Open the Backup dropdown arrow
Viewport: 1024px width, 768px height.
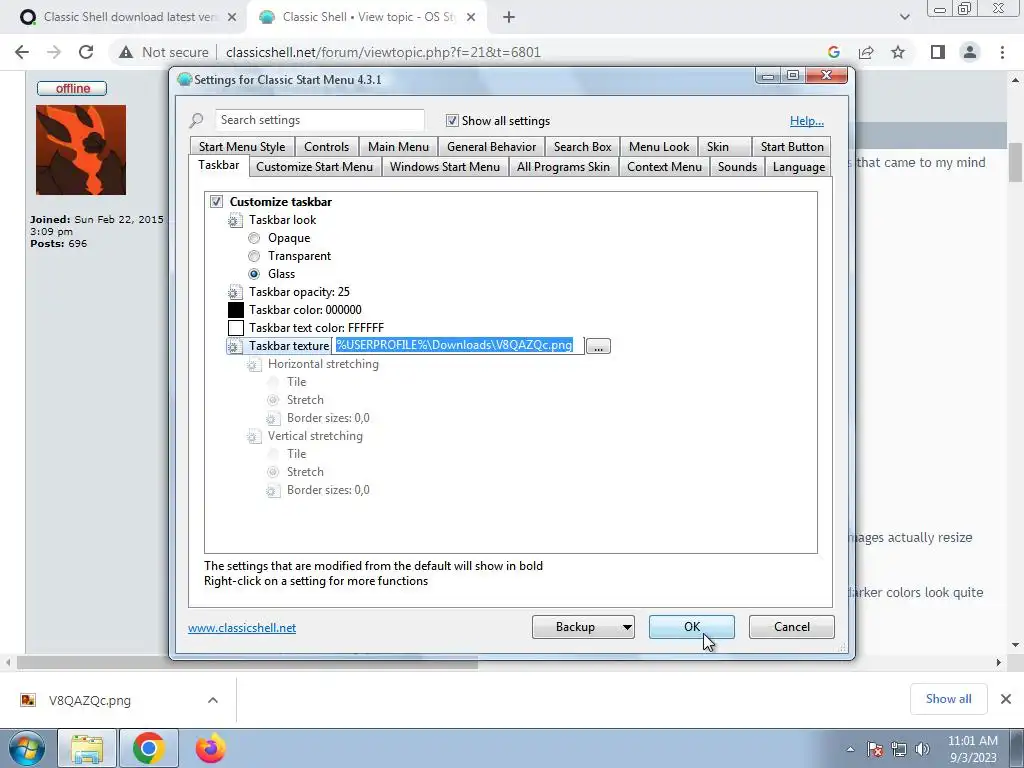pos(627,628)
